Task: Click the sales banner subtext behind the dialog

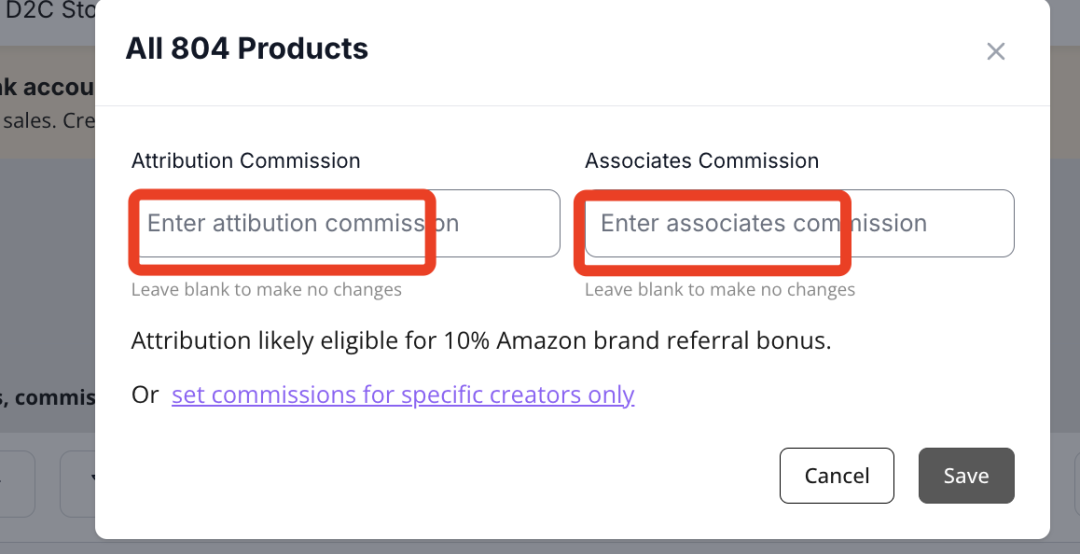Action: (47, 121)
